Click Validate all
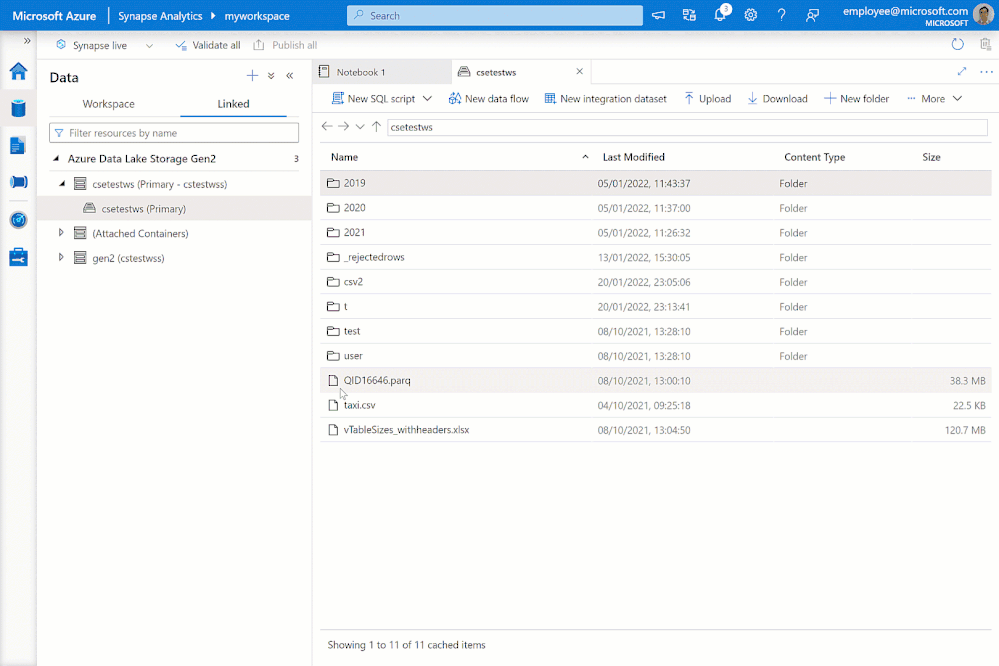The width and height of the screenshot is (999, 666). (x=208, y=45)
